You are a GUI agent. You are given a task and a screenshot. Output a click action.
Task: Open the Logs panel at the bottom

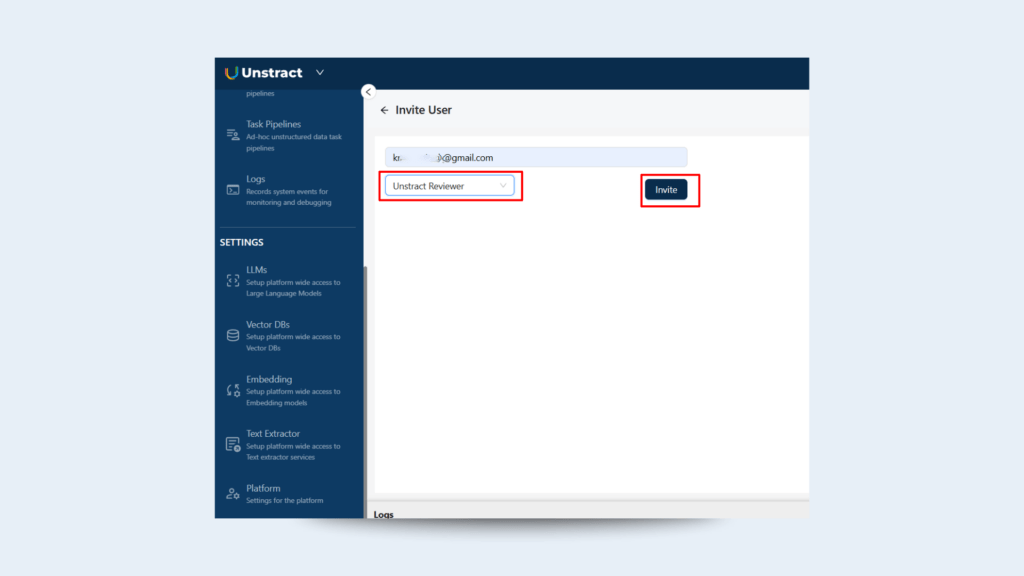[384, 514]
